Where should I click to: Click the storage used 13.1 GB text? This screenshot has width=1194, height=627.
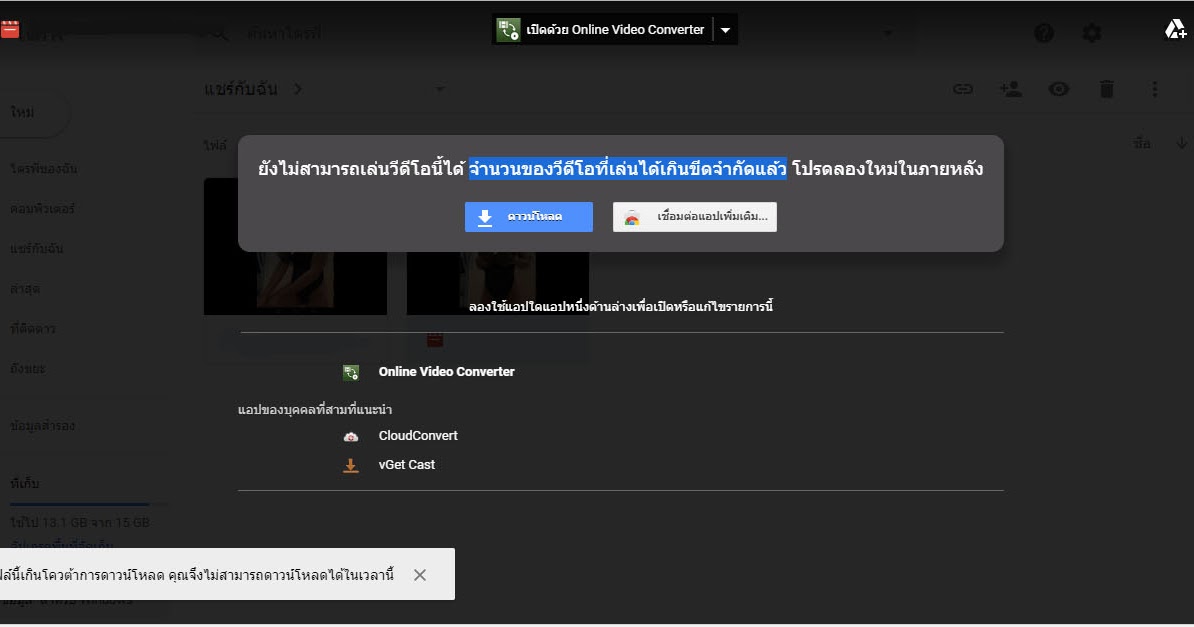80,523
